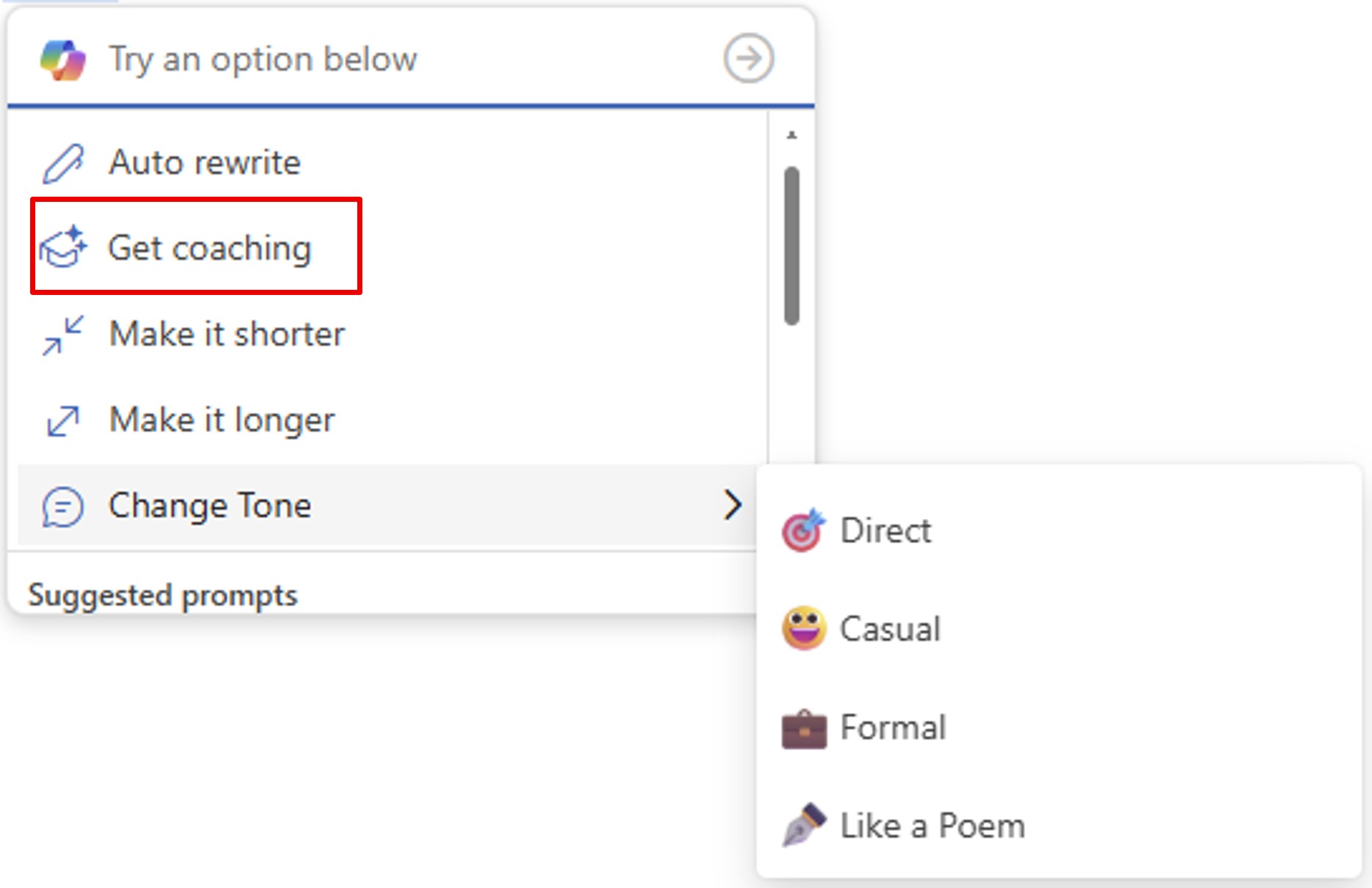Click the Auto rewrite pencil icon
The image size is (1372, 888).
pos(63,163)
